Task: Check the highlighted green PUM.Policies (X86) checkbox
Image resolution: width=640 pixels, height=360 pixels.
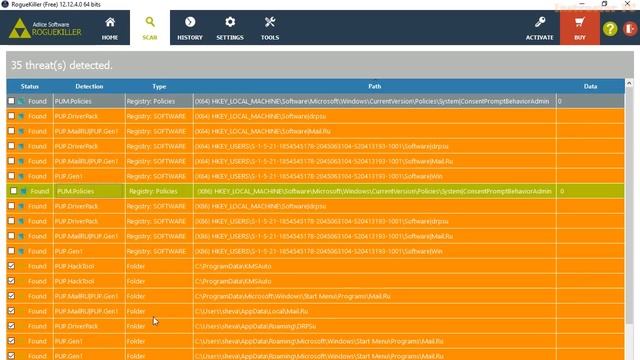Action: pyautogui.click(x=13, y=191)
